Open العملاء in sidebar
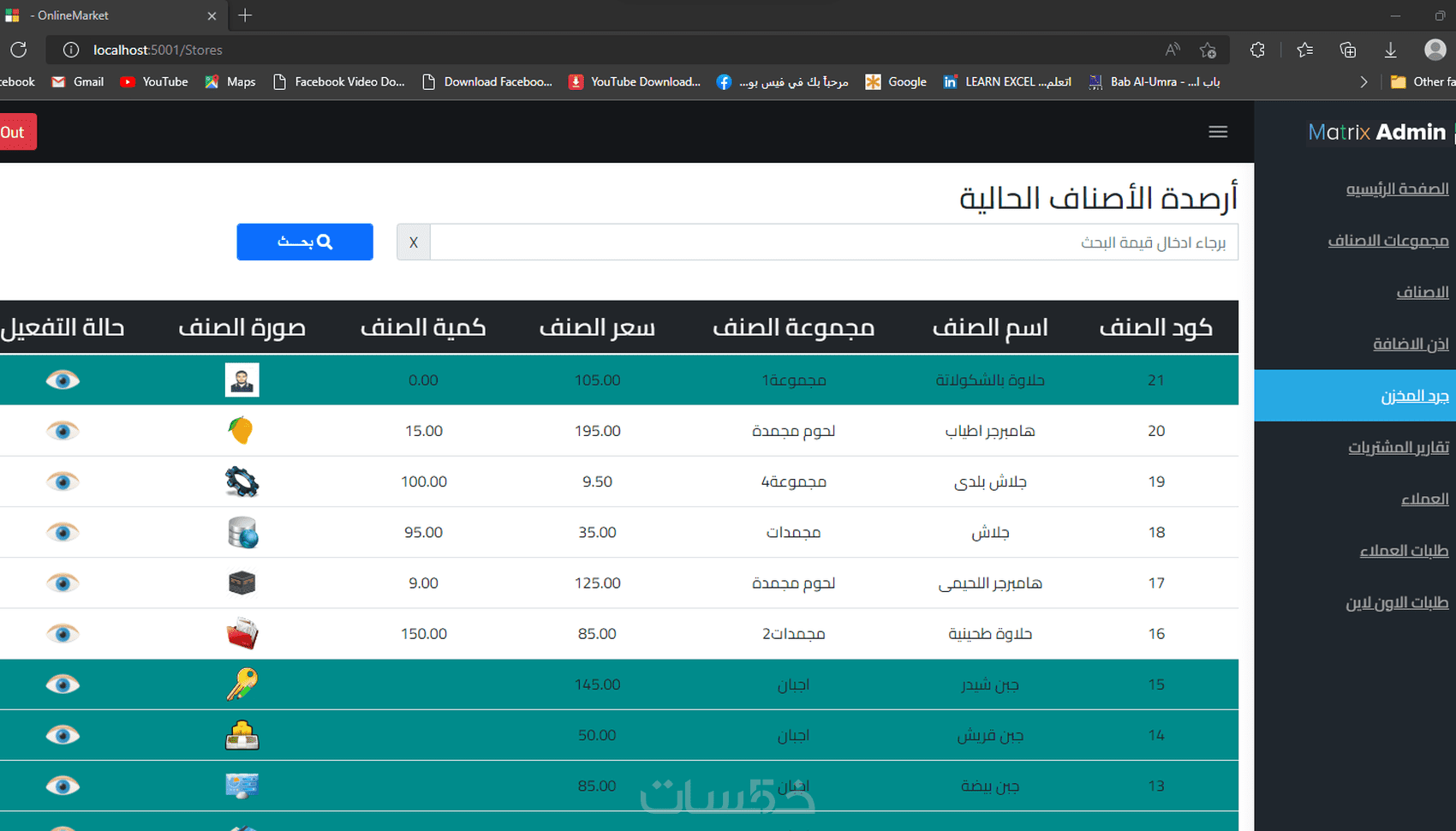 click(x=1425, y=499)
